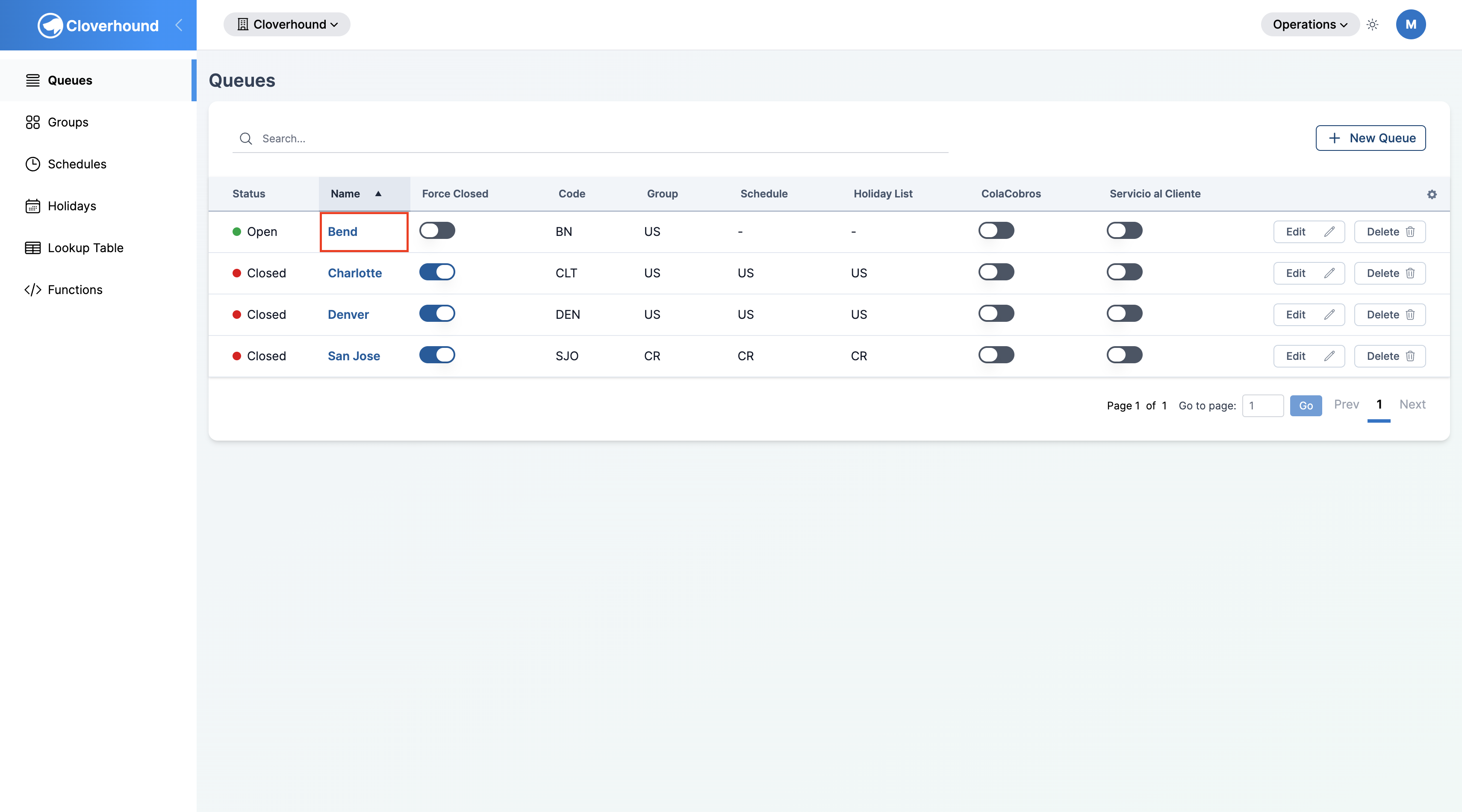Enable Servicio al Cliente for Denver
Viewport: 1462px width, 812px height.
tap(1124, 313)
